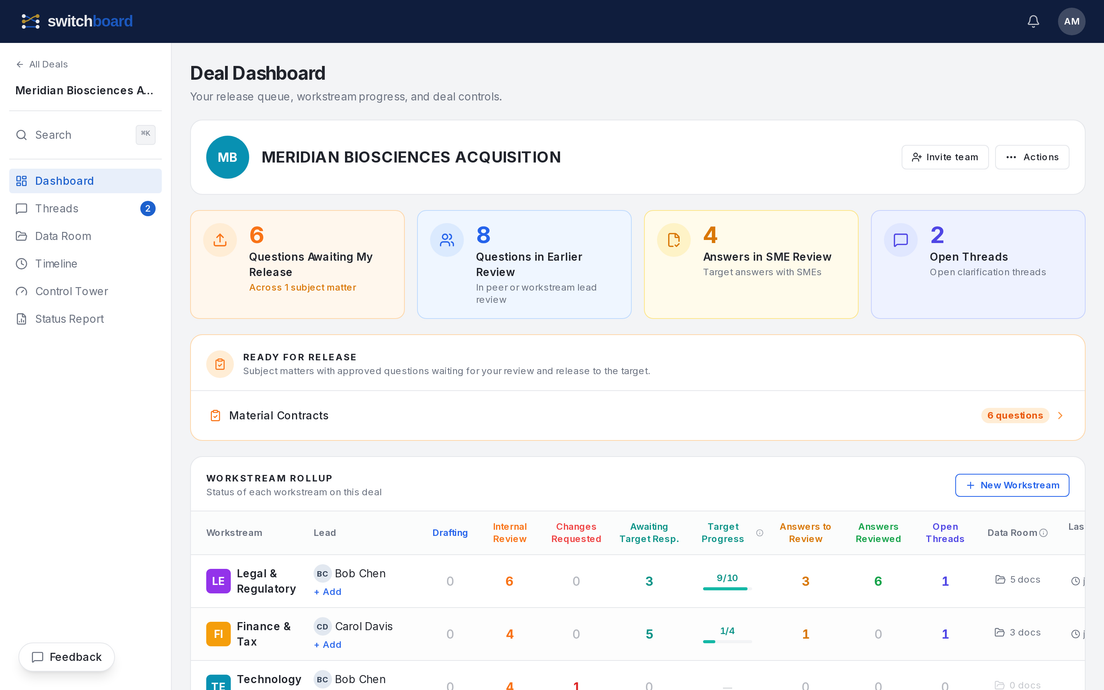Click Awaiting Target count 5 for Finance
Screen dimensions: 1104x690
point(649,634)
